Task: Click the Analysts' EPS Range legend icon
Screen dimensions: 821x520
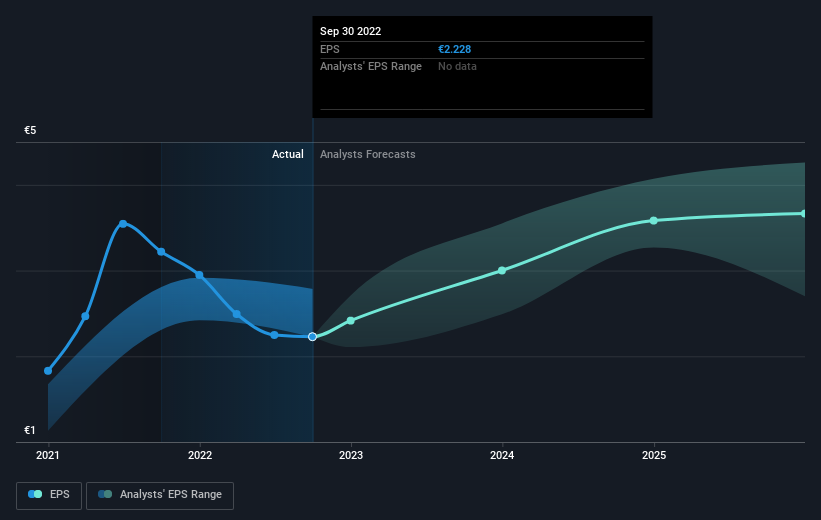Action: click(105, 494)
